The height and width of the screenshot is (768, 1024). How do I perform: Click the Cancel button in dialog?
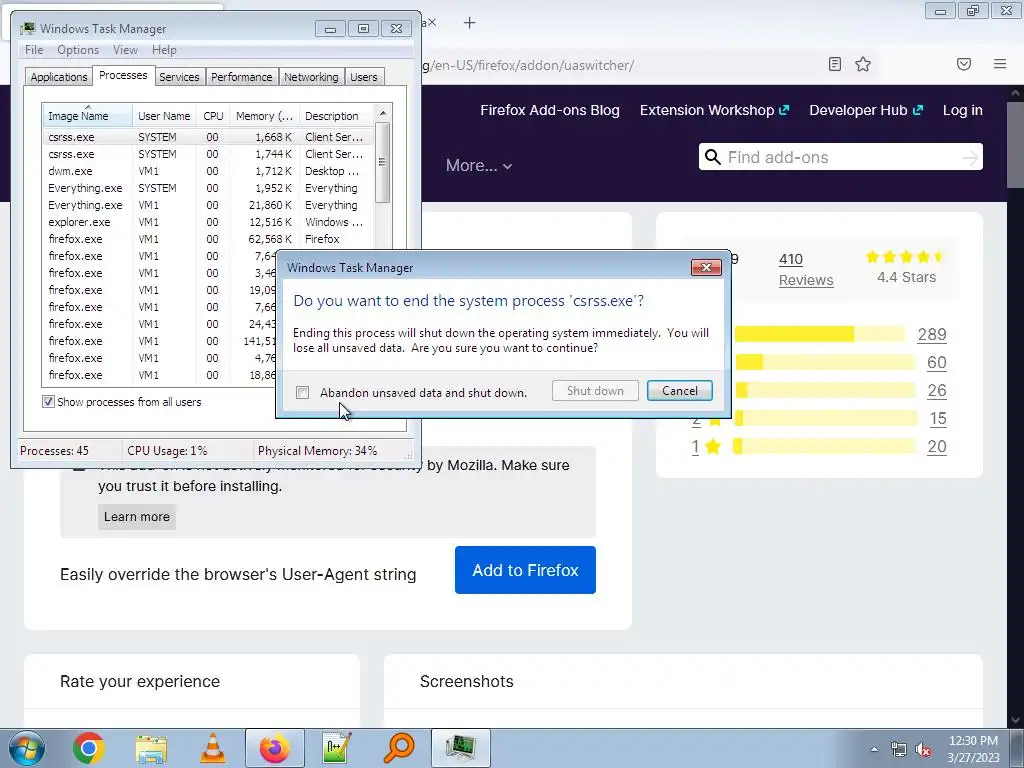(680, 391)
